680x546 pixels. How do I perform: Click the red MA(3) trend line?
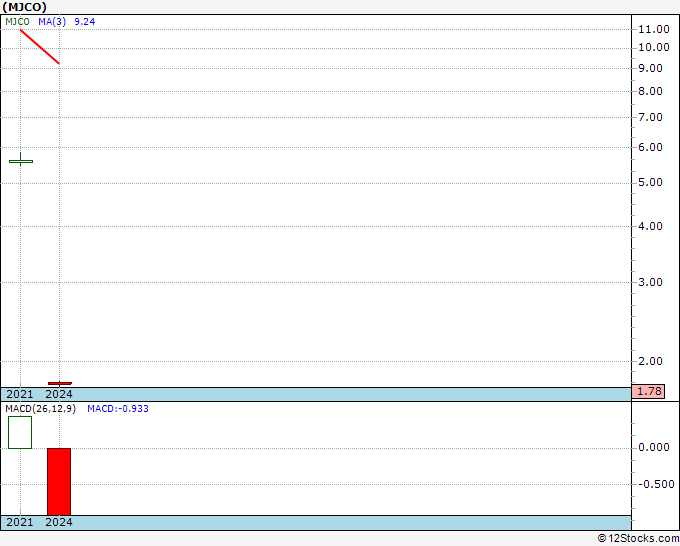(x=39, y=46)
